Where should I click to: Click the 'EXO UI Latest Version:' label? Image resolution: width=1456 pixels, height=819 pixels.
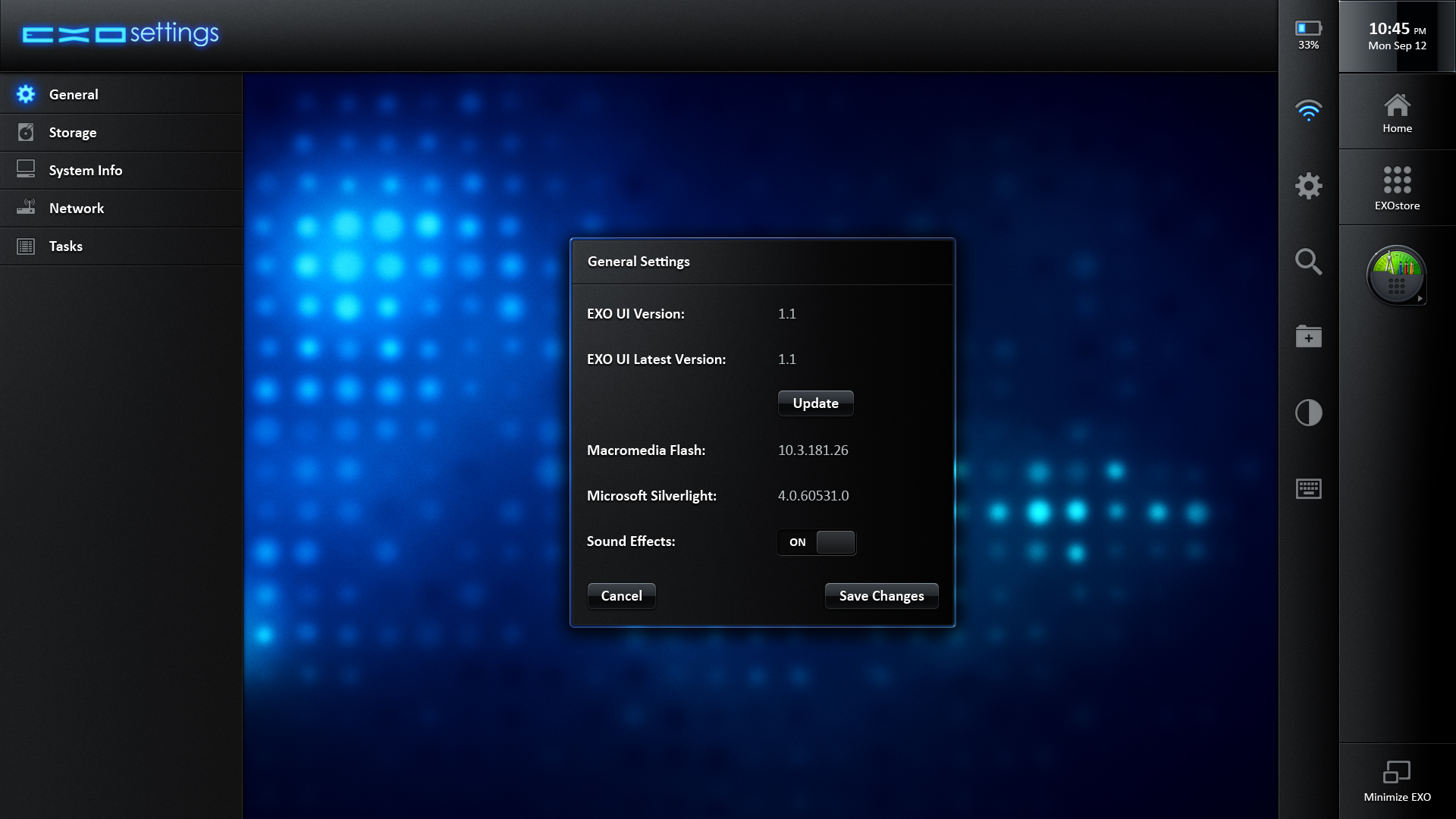pyautogui.click(x=656, y=359)
